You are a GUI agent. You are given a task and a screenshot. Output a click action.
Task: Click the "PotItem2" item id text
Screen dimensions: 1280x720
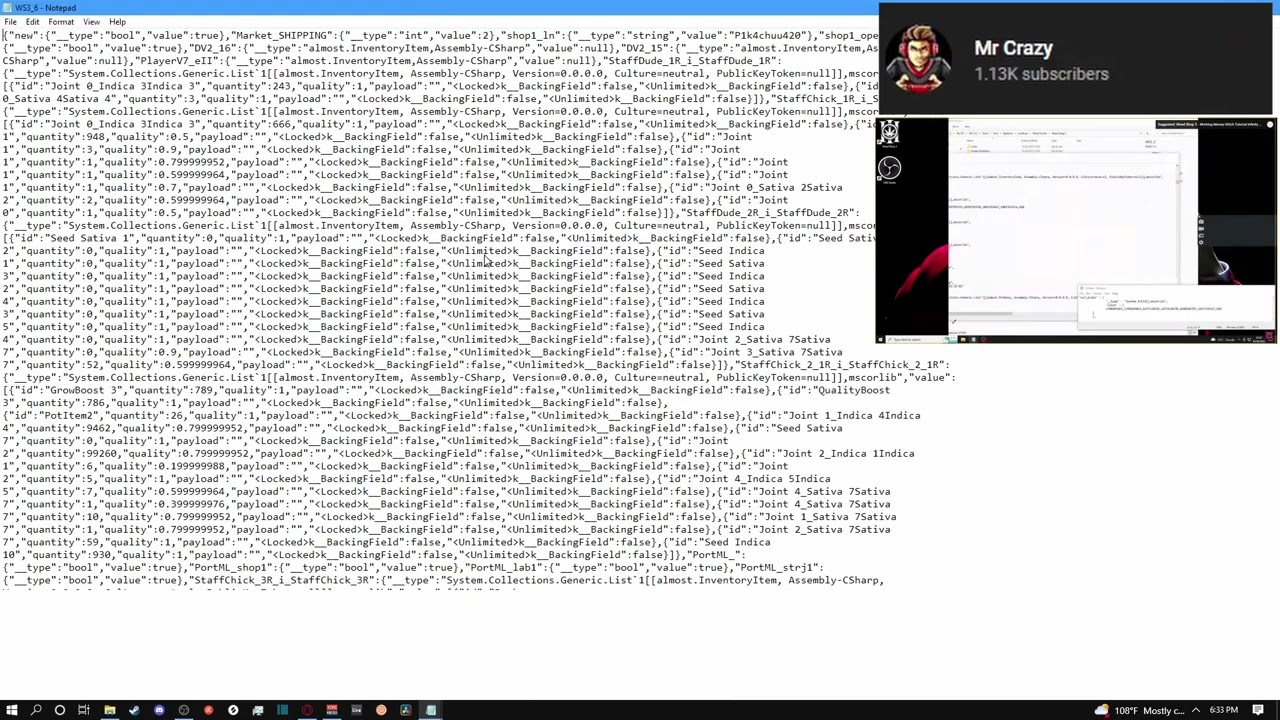(x=67, y=415)
